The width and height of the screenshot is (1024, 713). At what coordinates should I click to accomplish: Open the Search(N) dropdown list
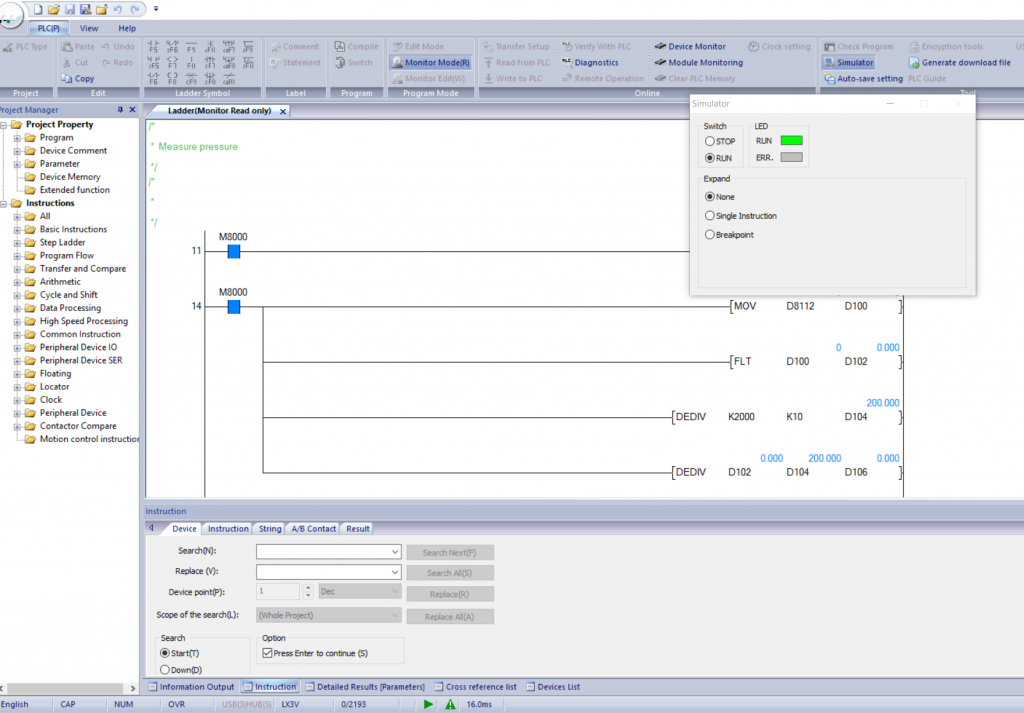click(396, 551)
